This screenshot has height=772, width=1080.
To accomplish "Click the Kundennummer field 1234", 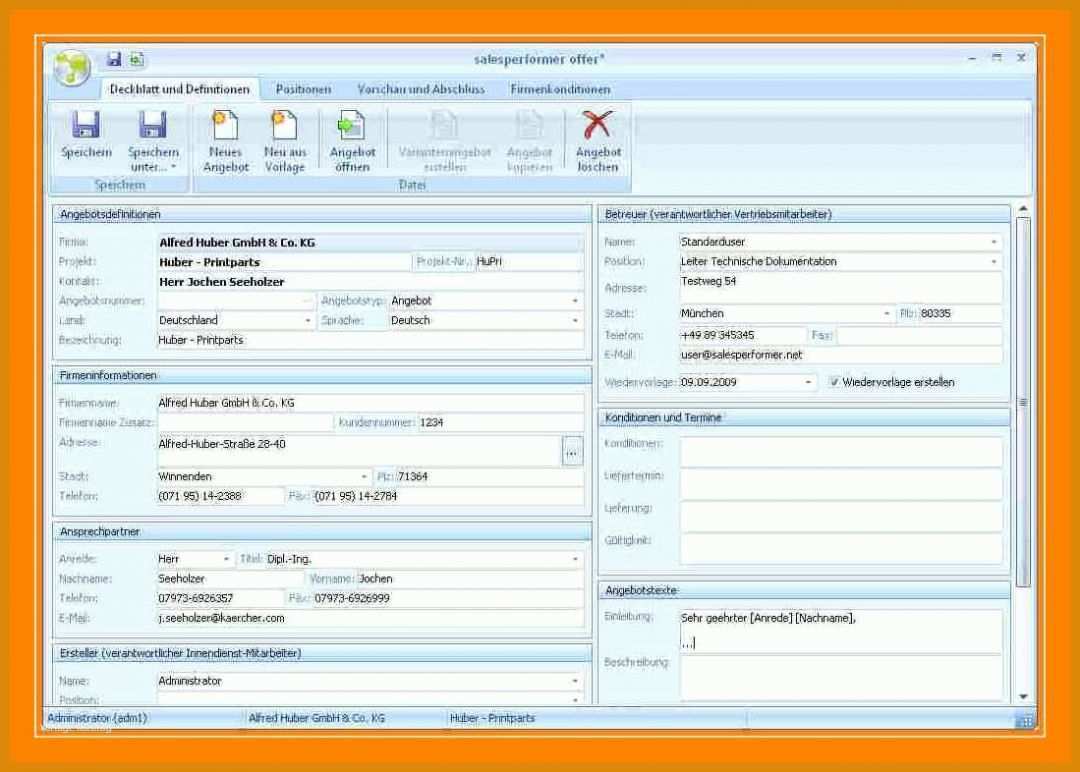I will [x=501, y=423].
